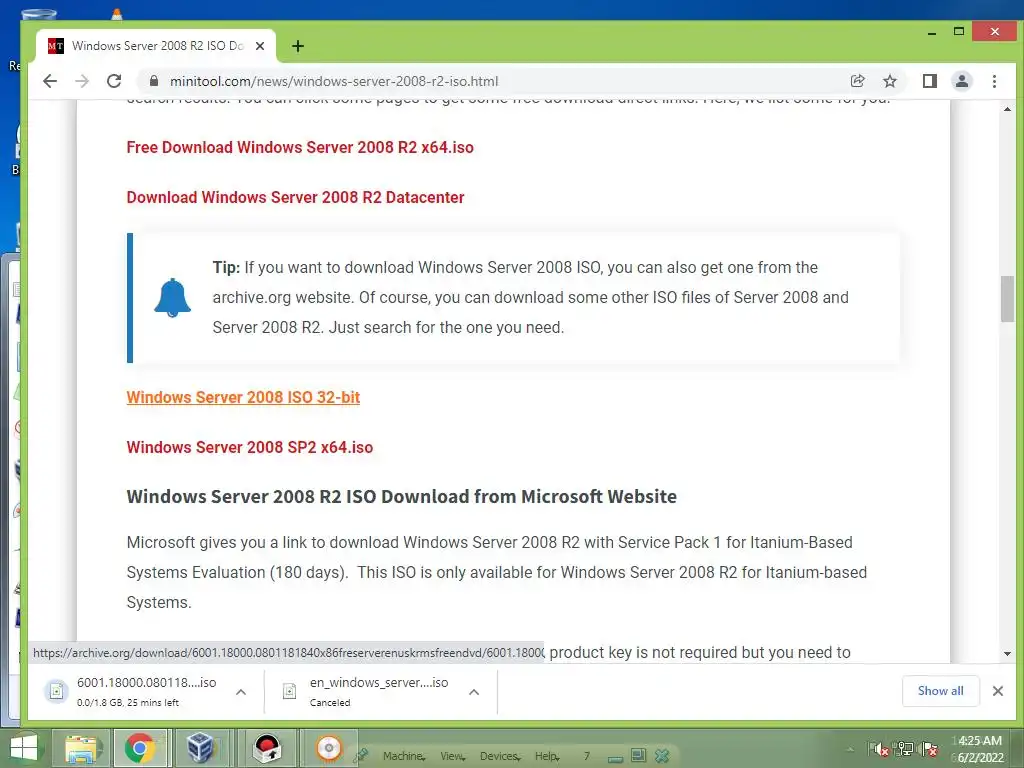
Task: Click the Windows Server 2008 R2 ISO Download heading
Action: click(x=402, y=496)
